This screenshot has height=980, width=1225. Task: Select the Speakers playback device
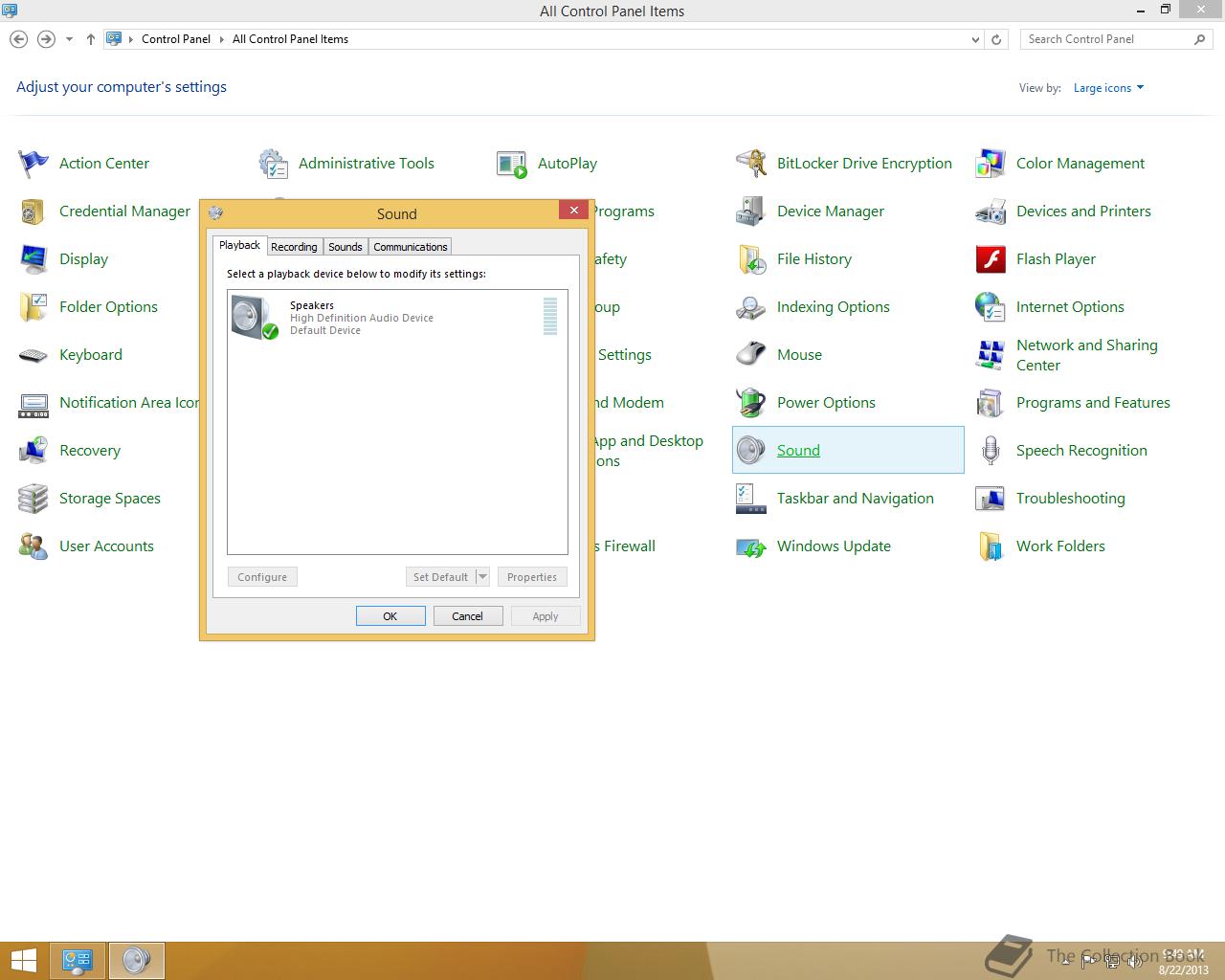397,317
